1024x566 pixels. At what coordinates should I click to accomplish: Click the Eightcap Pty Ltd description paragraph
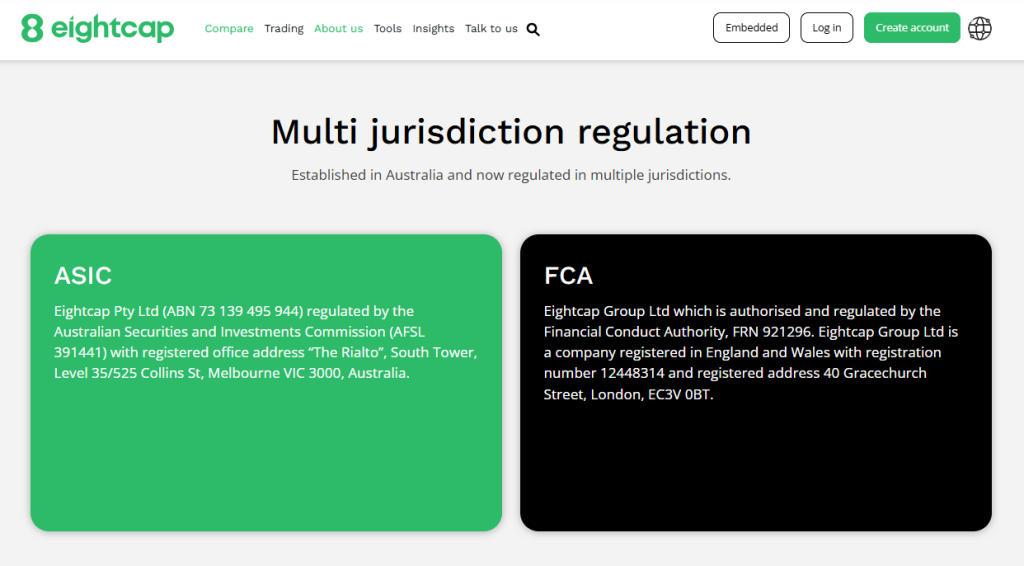[265, 342]
